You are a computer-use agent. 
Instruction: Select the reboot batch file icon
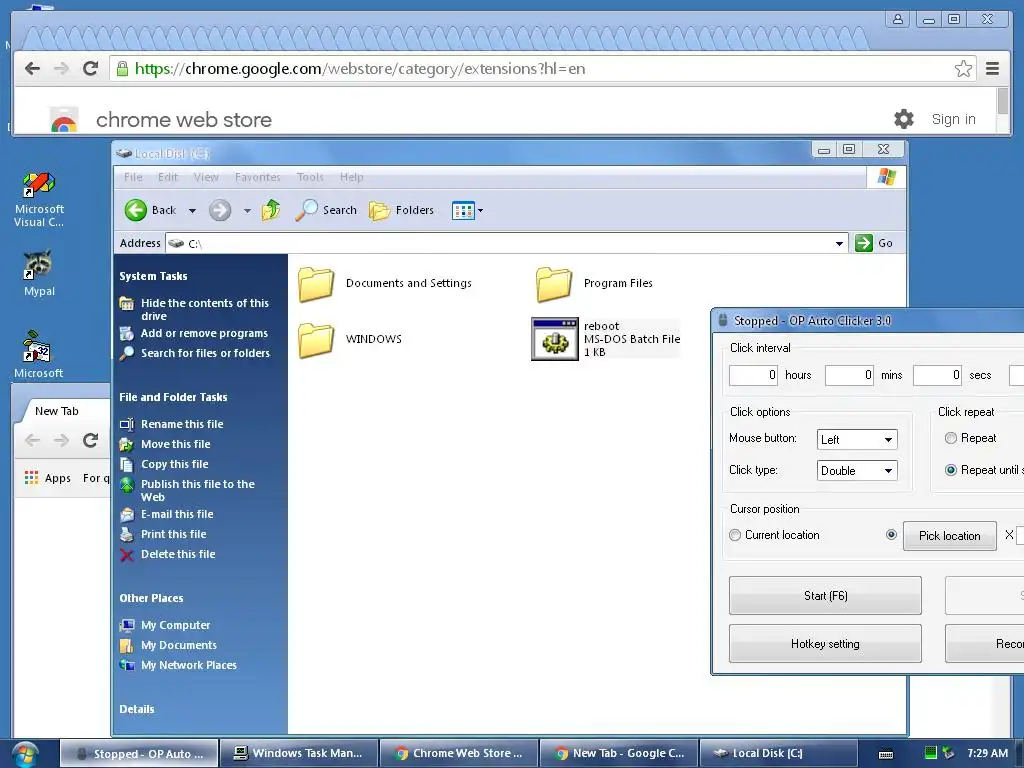554,339
